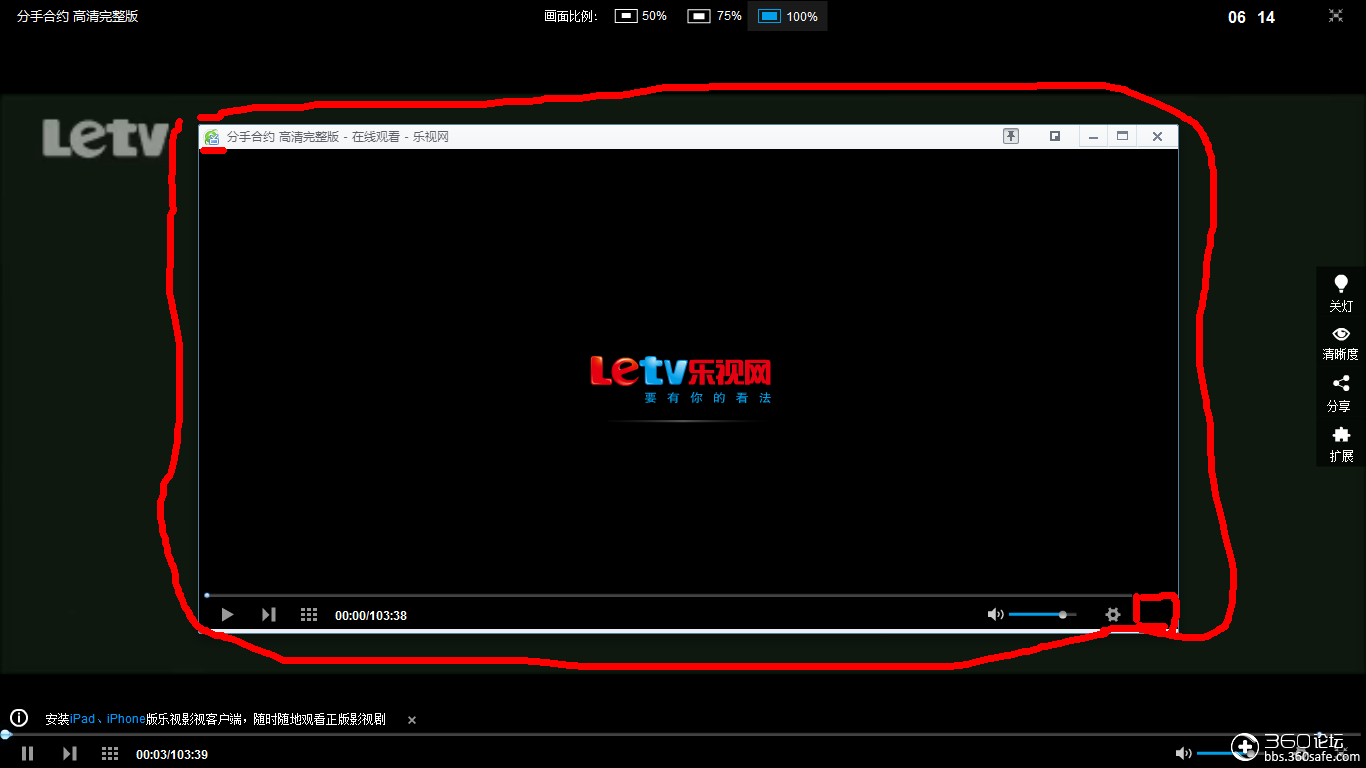Set picture ratio to 50%
The image size is (1366, 768).
[641, 16]
